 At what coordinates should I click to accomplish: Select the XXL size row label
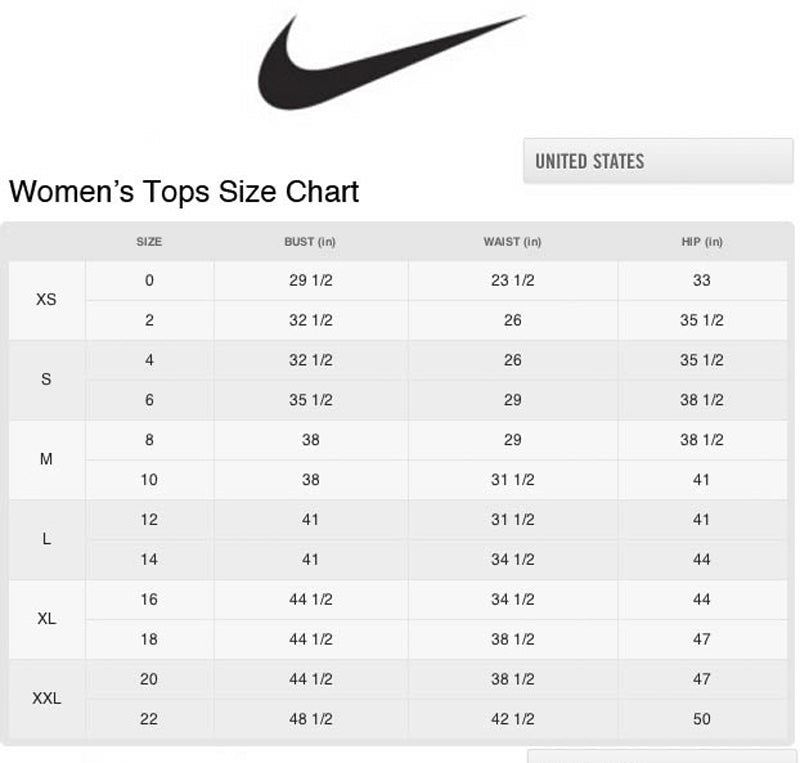(46, 699)
